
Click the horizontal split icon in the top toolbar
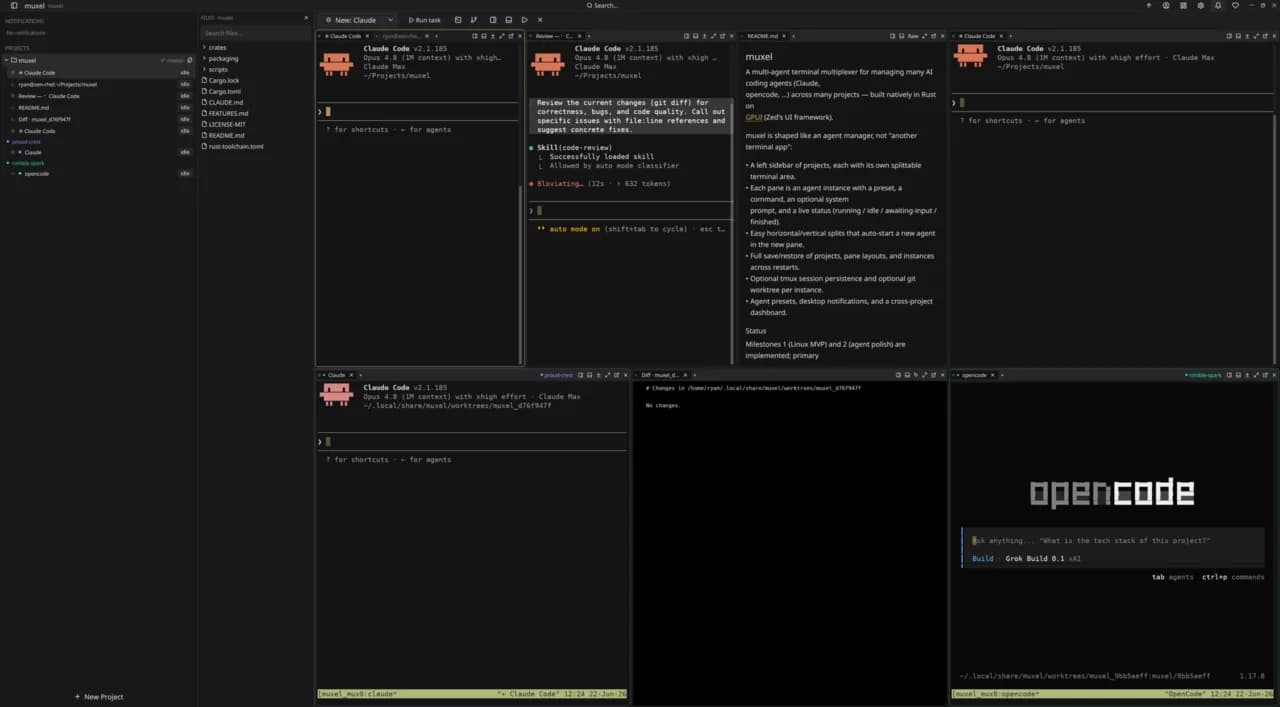point(509,20)
